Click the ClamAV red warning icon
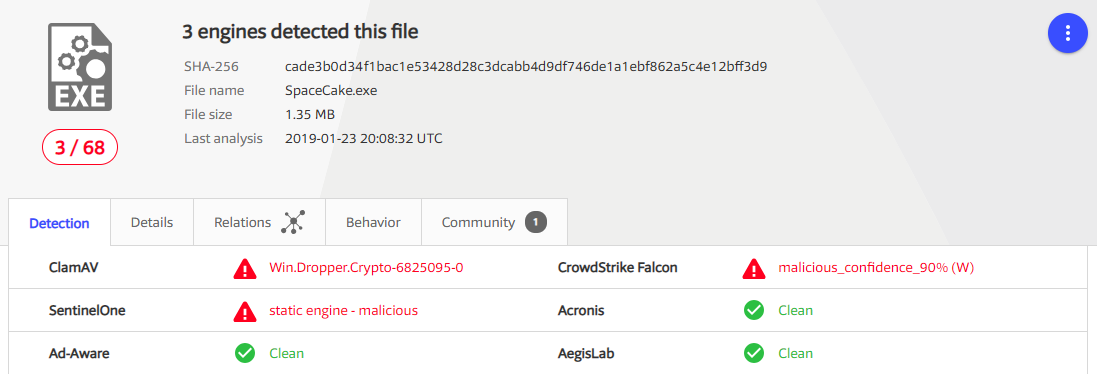1097x374 pixels. tap(245, 268)
